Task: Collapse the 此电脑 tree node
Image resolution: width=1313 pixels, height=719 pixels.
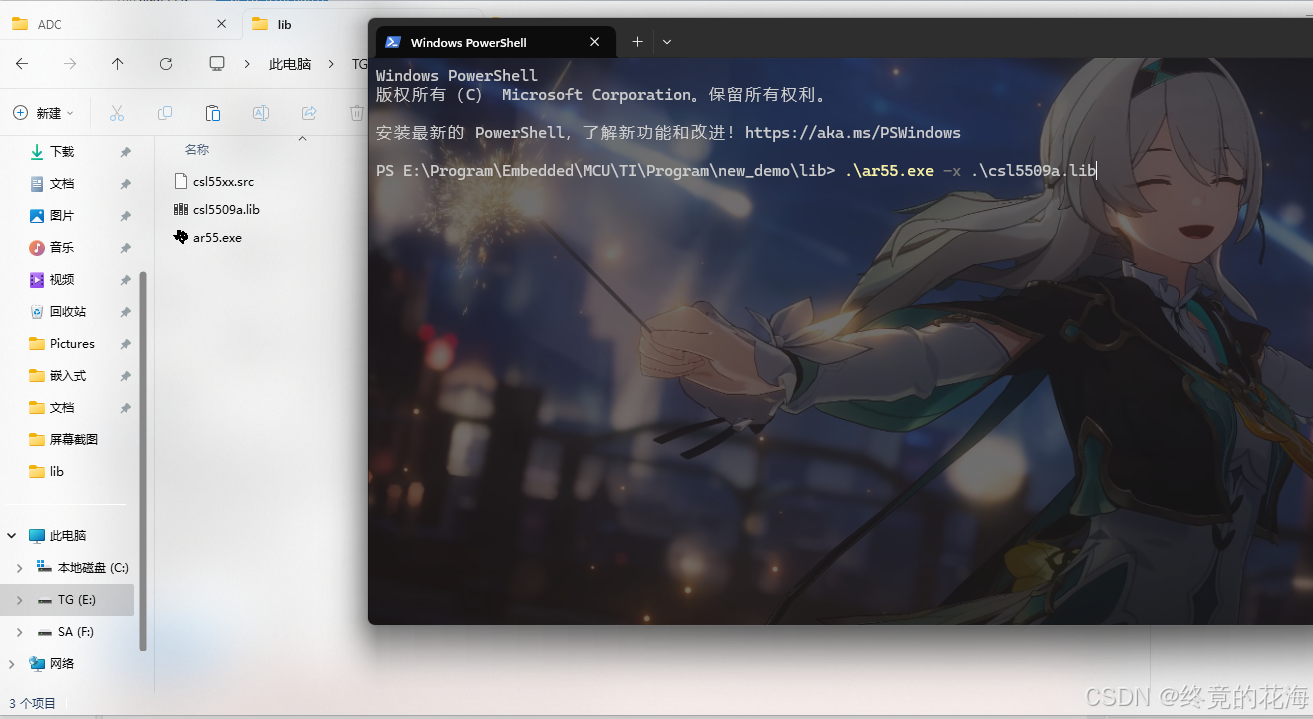Action: [11, 536]
